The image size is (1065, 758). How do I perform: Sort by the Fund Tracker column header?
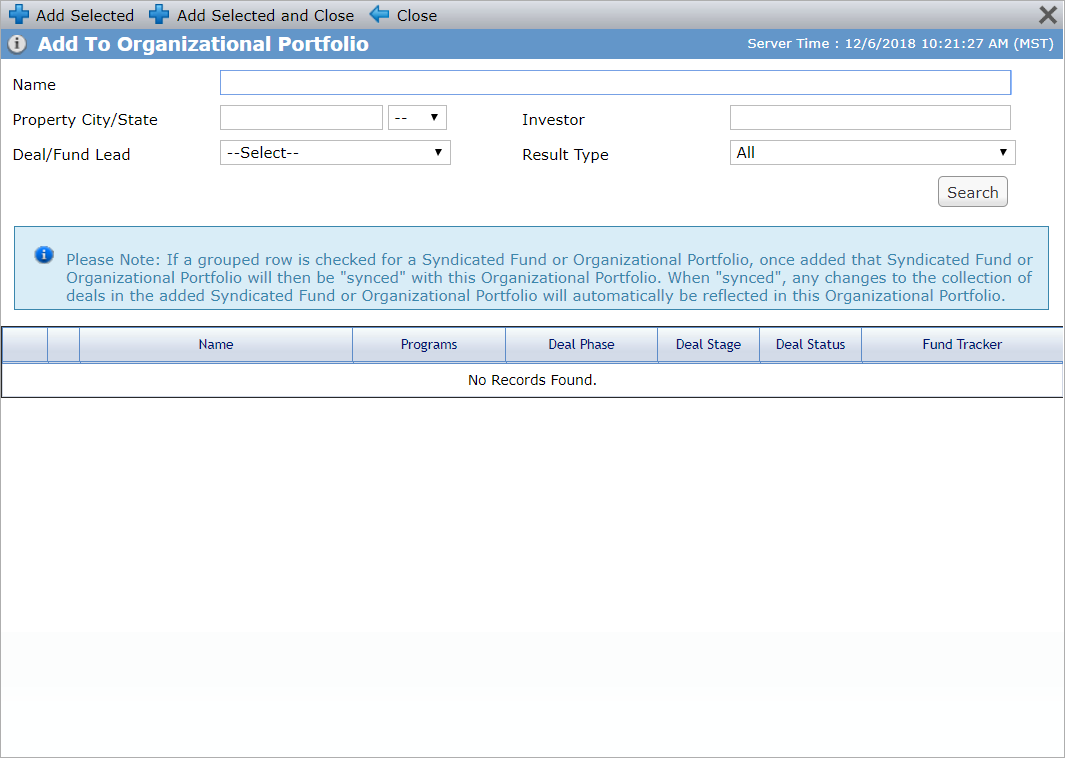point(962,344)
